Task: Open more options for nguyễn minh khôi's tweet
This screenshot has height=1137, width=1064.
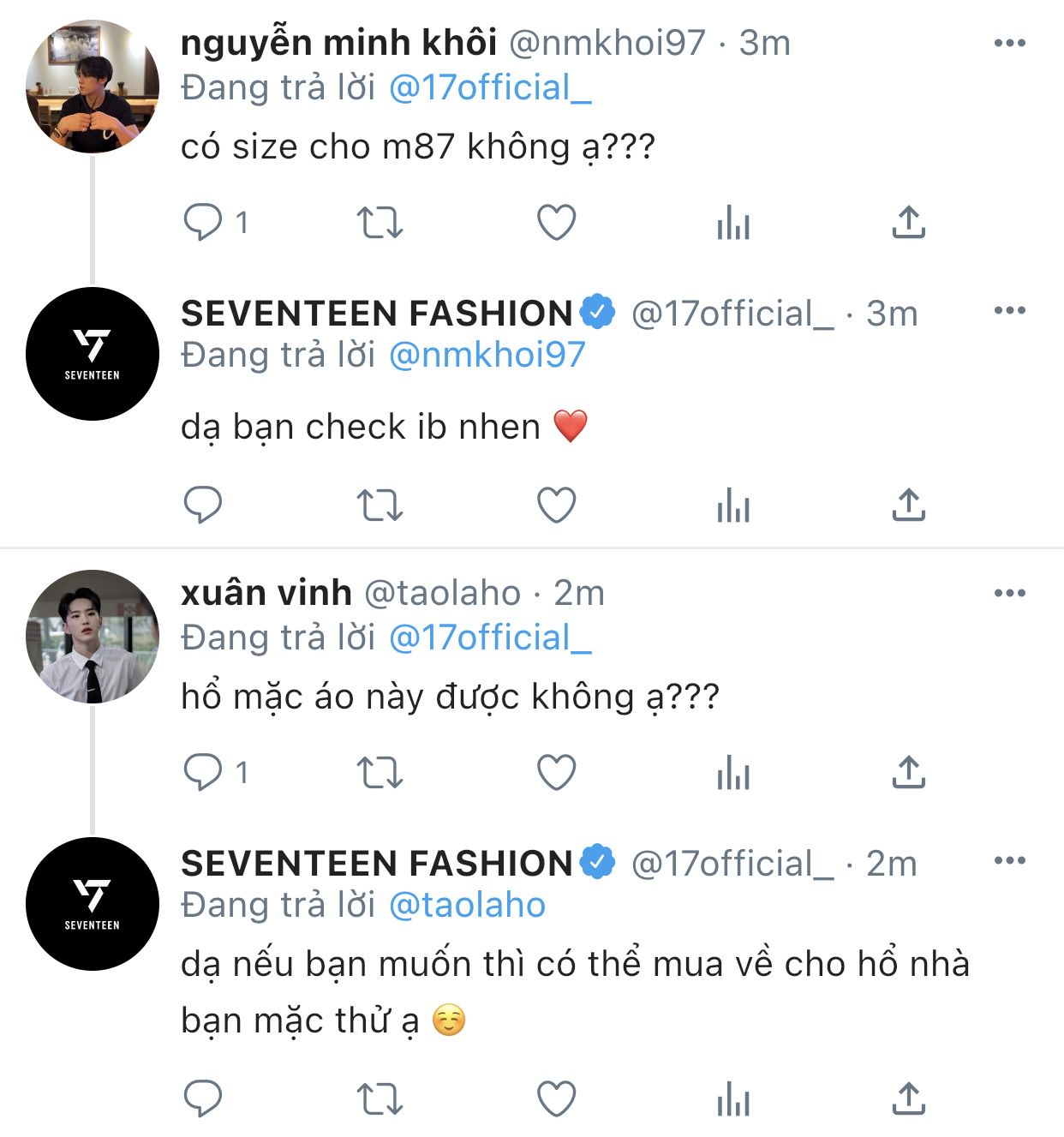Action: click(x=1009, y=43)
